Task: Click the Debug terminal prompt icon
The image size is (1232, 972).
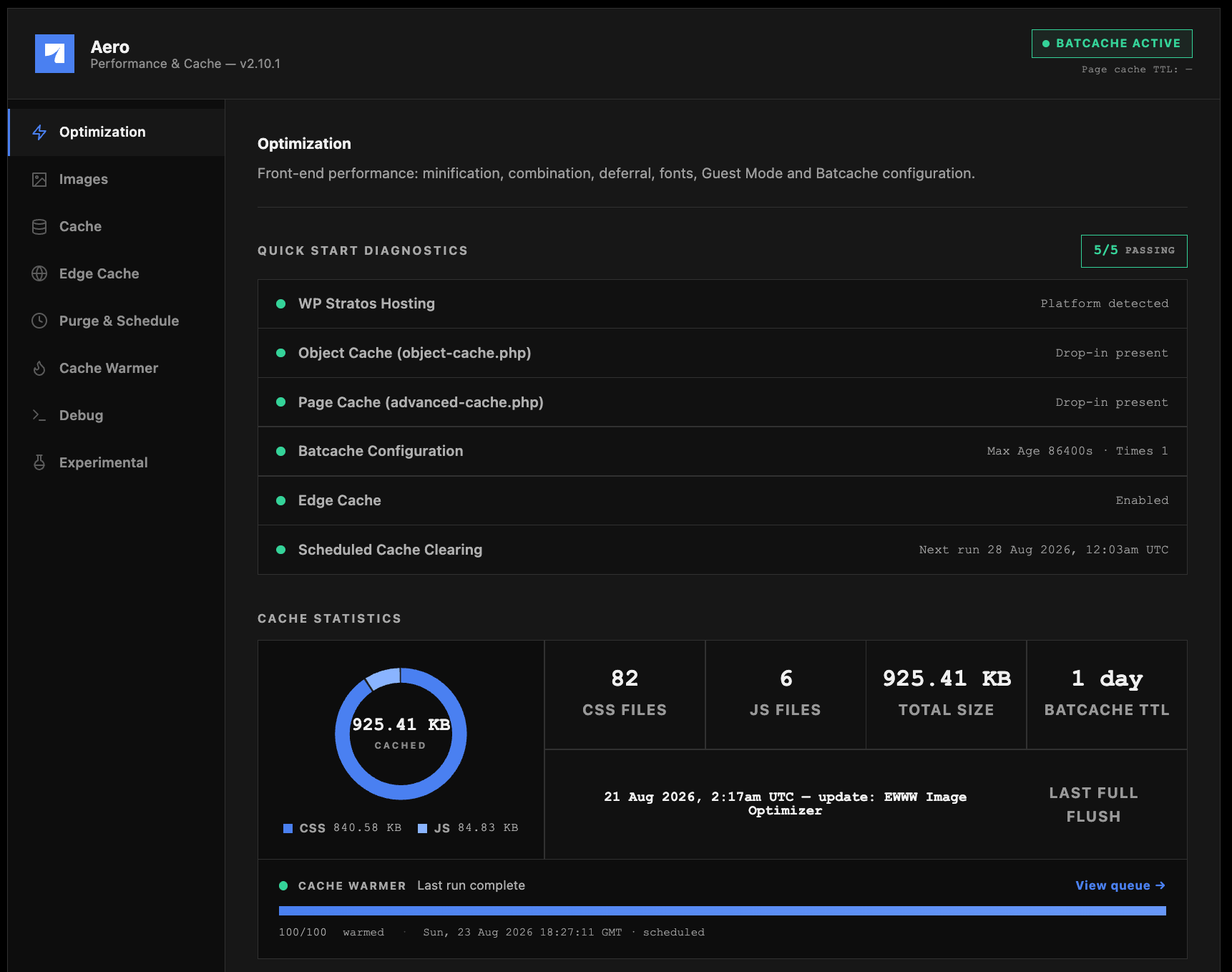Action: tap(39, 416)
